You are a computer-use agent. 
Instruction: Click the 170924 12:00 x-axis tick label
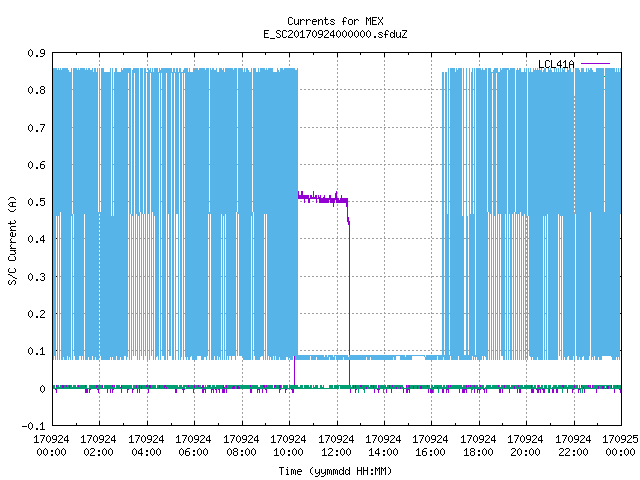click(x=336, y=446)
